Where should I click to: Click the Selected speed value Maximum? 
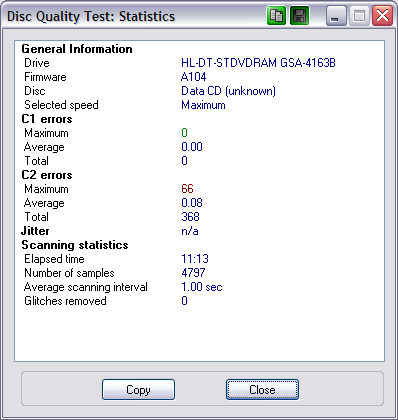coord(203,105)
